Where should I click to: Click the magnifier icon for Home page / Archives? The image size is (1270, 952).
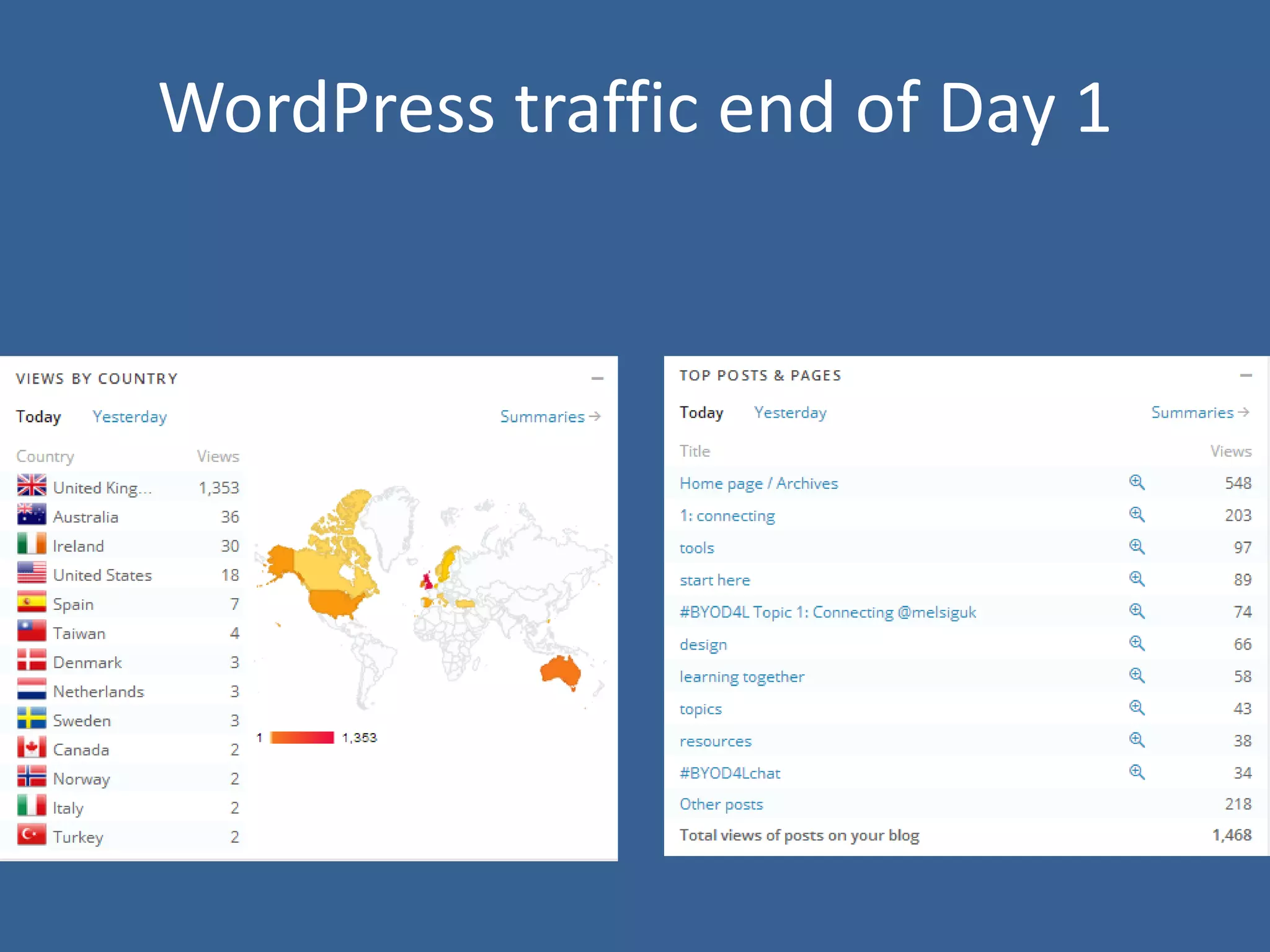[1137, 482]
